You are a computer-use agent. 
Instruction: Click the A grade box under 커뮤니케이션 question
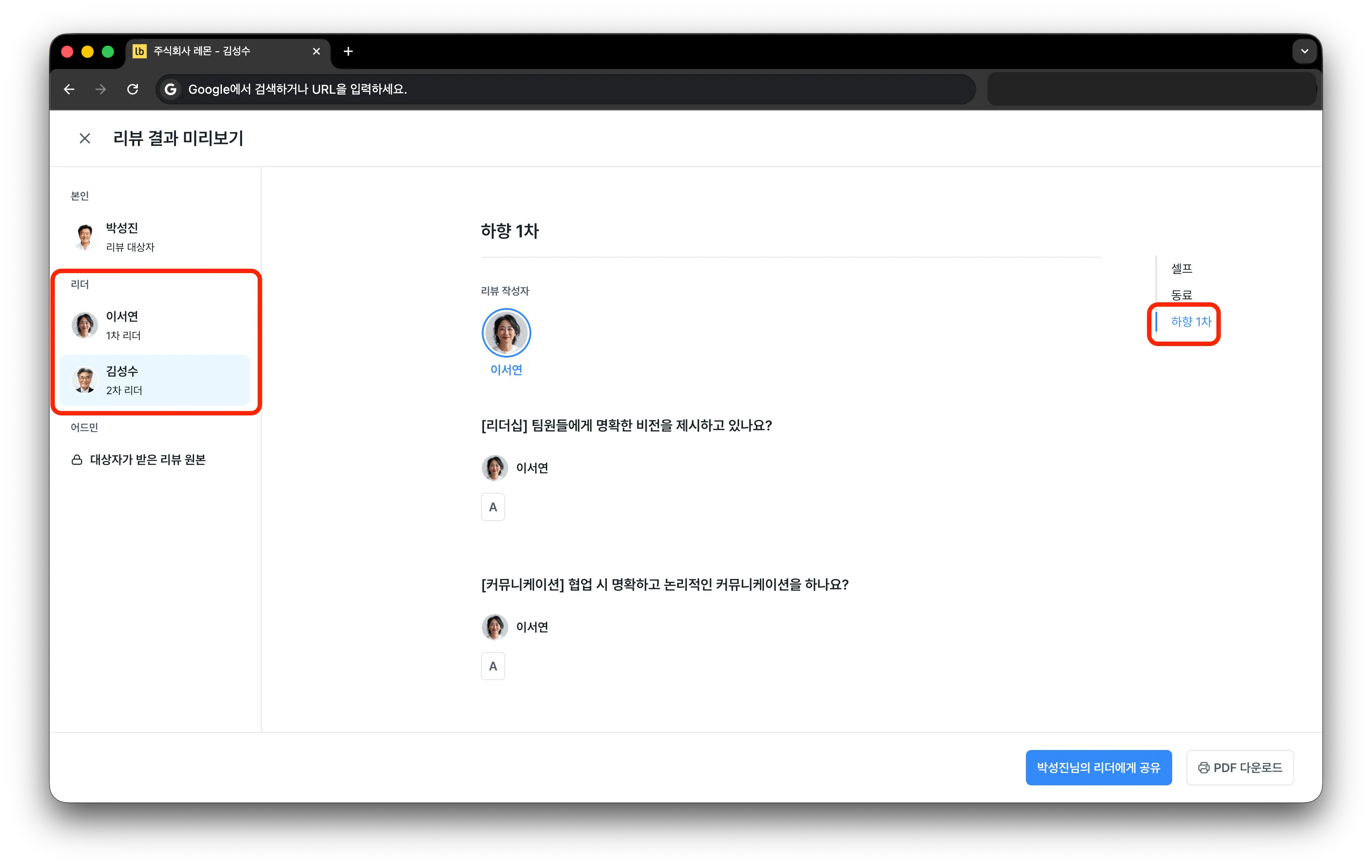pyautogui.click(x=493, y=666)
